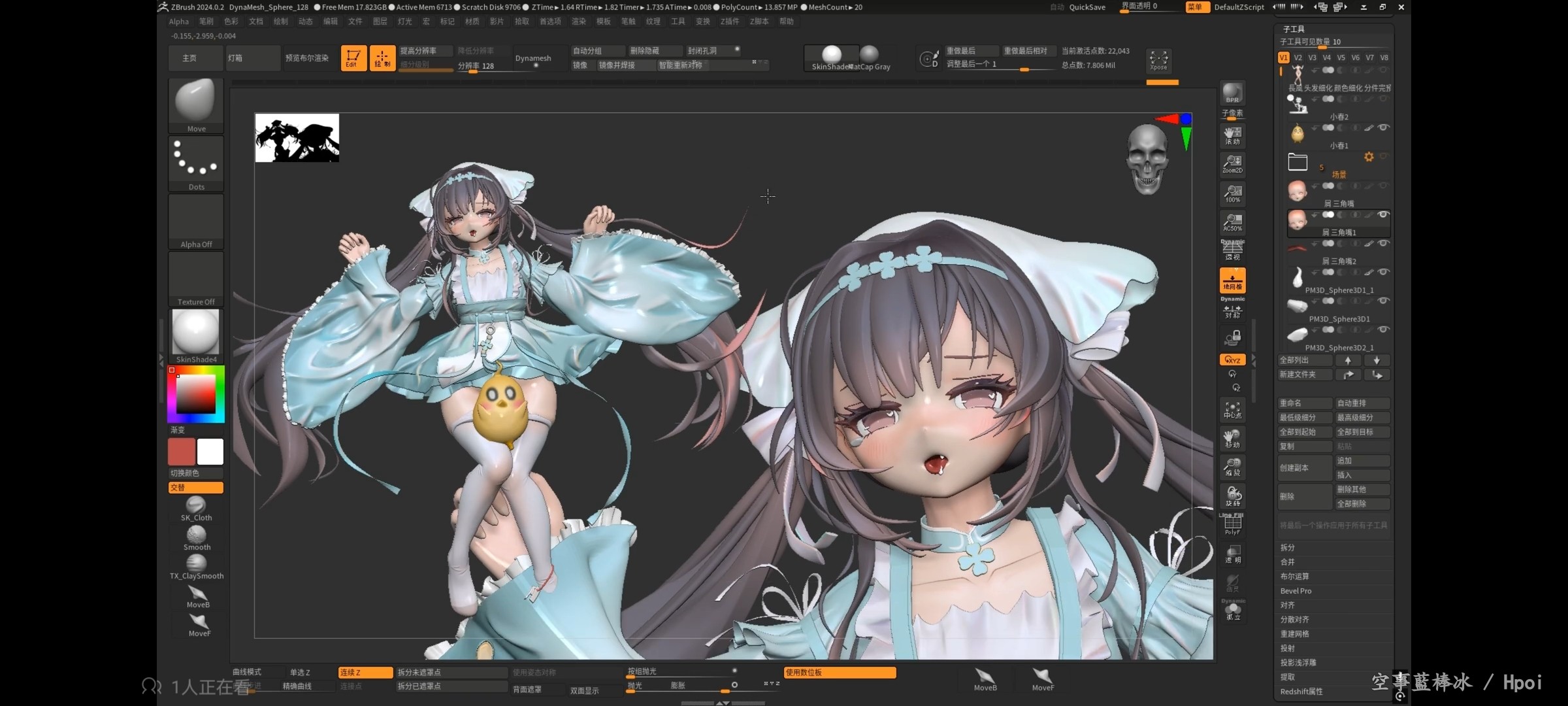Expand the 重建网格 section
This screenshot has height=706, width=1568.
1294,633
